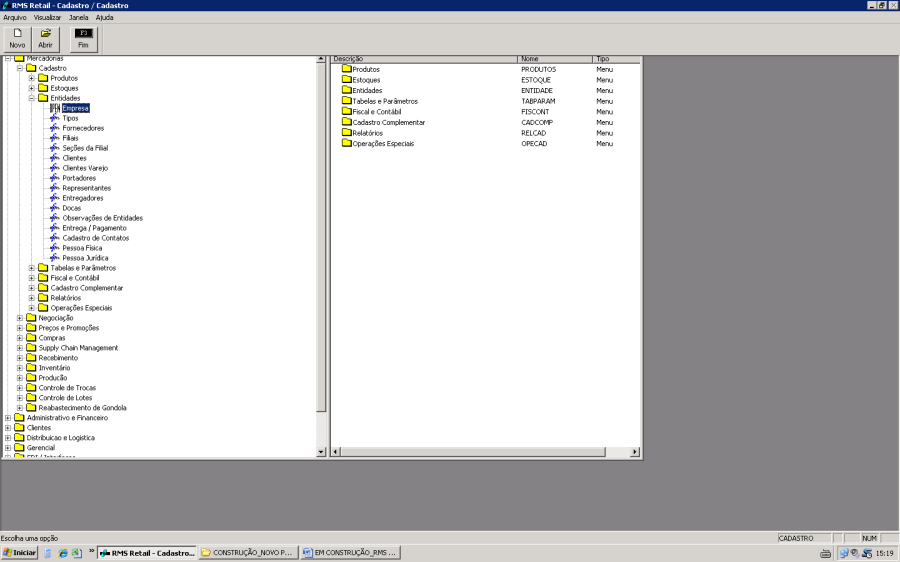This screenshot has width=900, height=562.
Task: Click Tabelas e Parâmetros folder icon in list
Action: point(347,100)
